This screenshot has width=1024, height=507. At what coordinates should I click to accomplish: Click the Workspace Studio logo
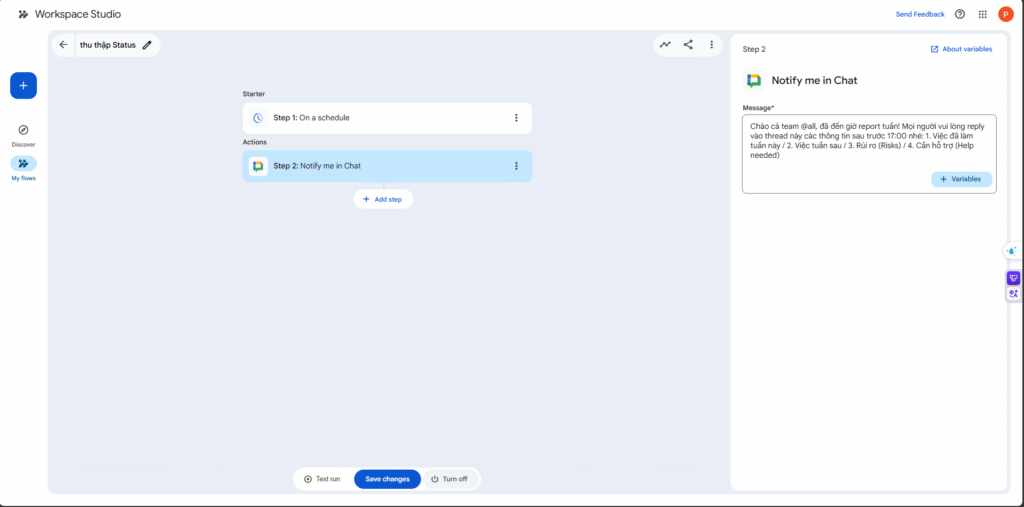23,14
